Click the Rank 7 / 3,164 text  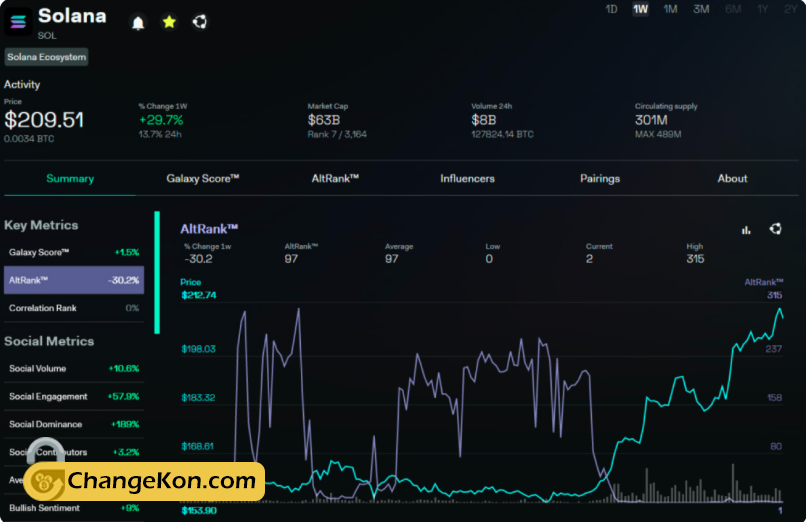[x=337, y=135]
